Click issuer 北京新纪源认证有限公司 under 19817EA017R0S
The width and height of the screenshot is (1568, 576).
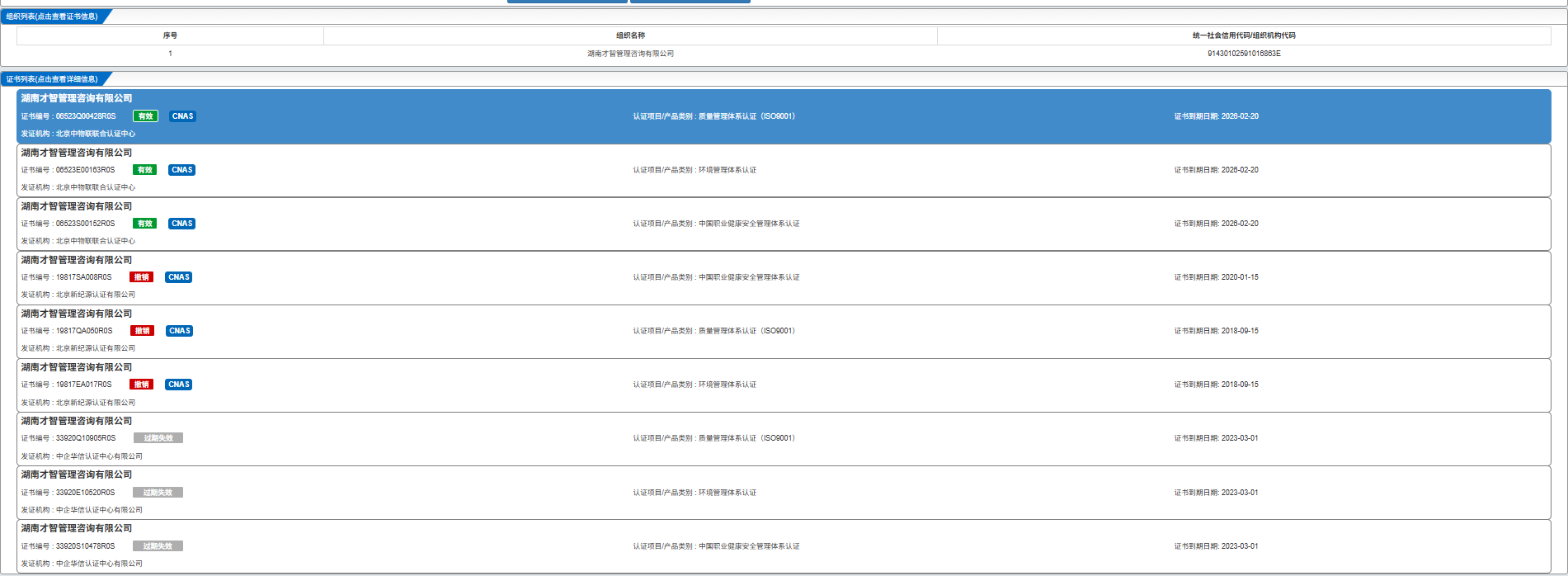pos(96,403)
